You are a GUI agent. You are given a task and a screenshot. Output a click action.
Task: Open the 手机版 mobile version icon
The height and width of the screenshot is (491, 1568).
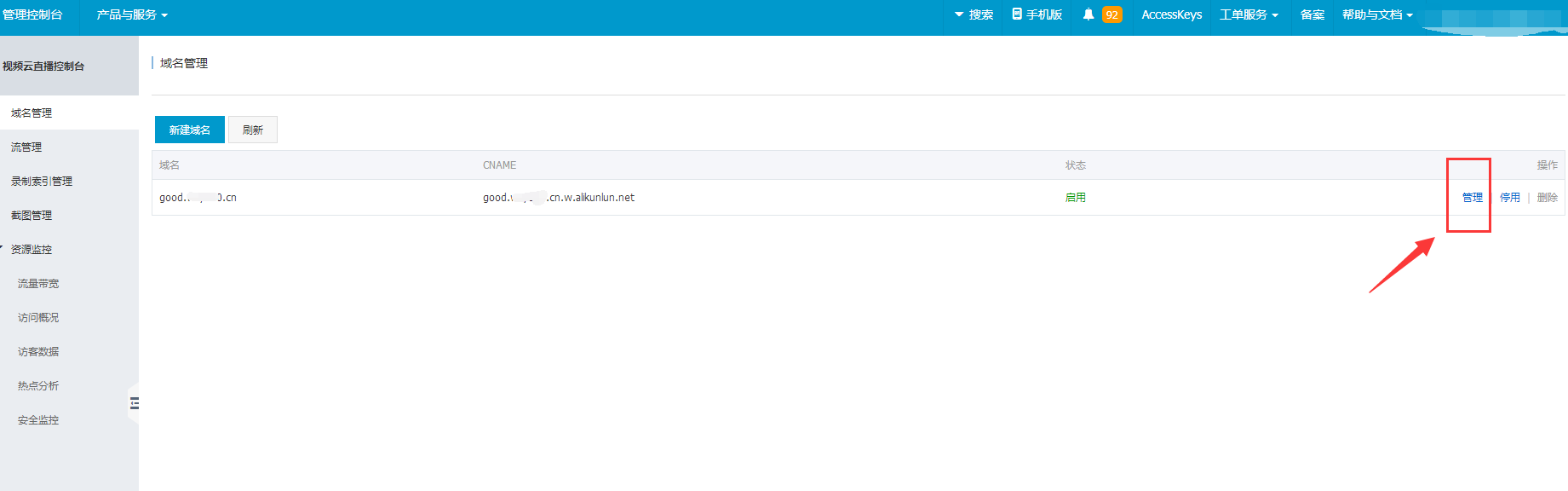pos(1017,14)
